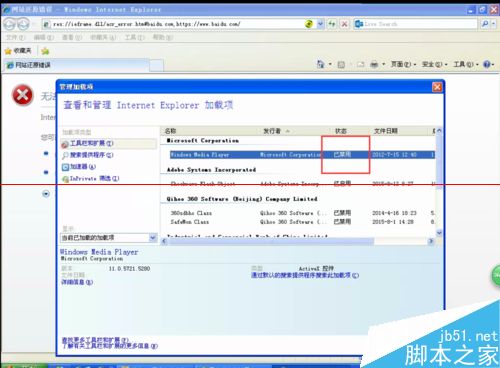Open the 工具(T) menu in menu bar
Screen dimensions: 500x368
(135, 37)
